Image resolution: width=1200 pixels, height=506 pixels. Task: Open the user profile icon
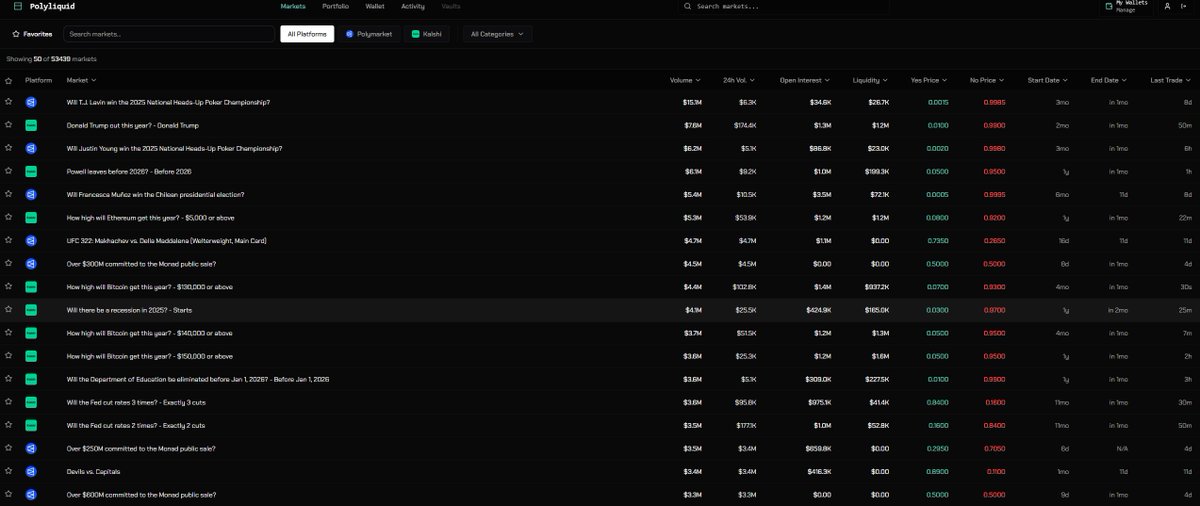click(x=1167, y=6)
